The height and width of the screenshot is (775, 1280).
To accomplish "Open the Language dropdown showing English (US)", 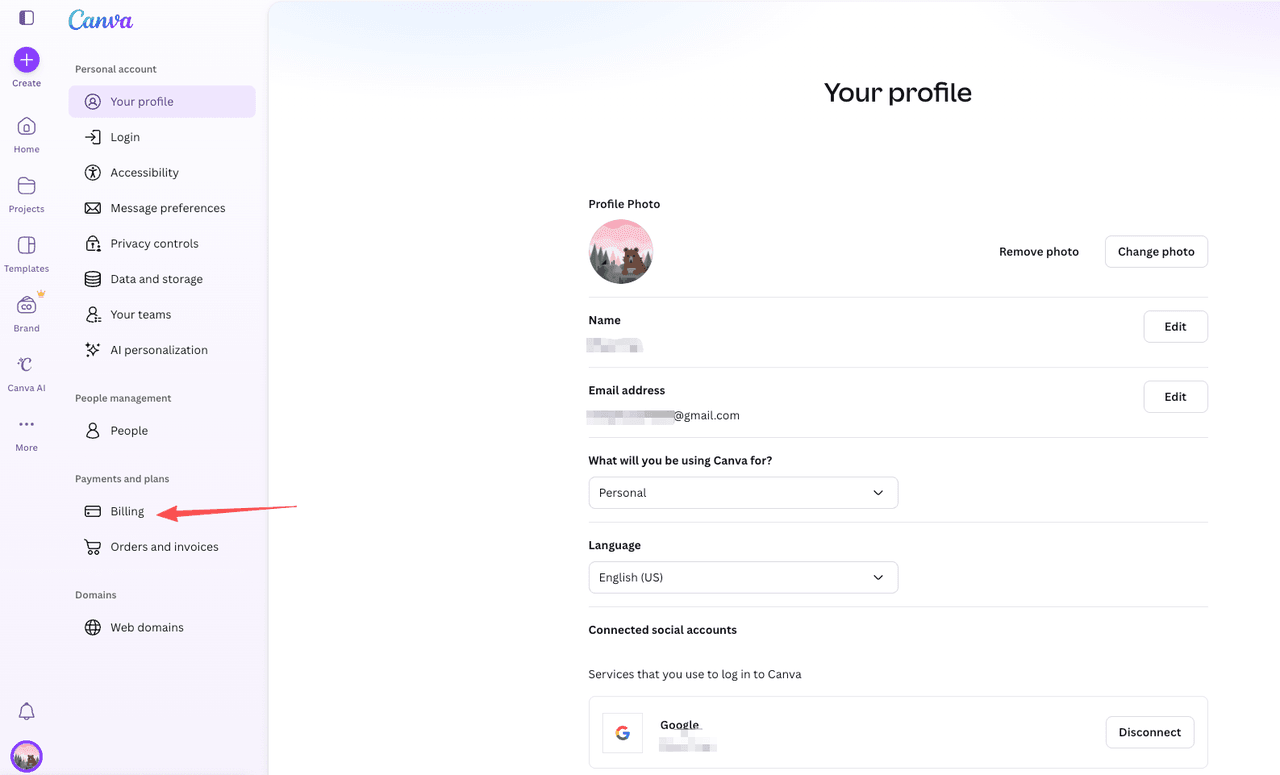I will [743, 577].
